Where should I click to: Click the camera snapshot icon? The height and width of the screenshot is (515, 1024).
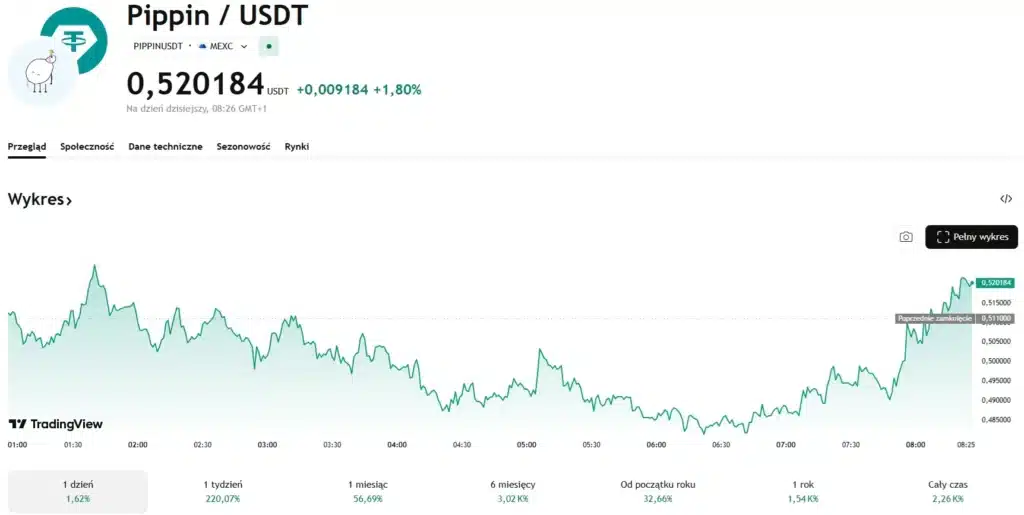click(905, 237)
